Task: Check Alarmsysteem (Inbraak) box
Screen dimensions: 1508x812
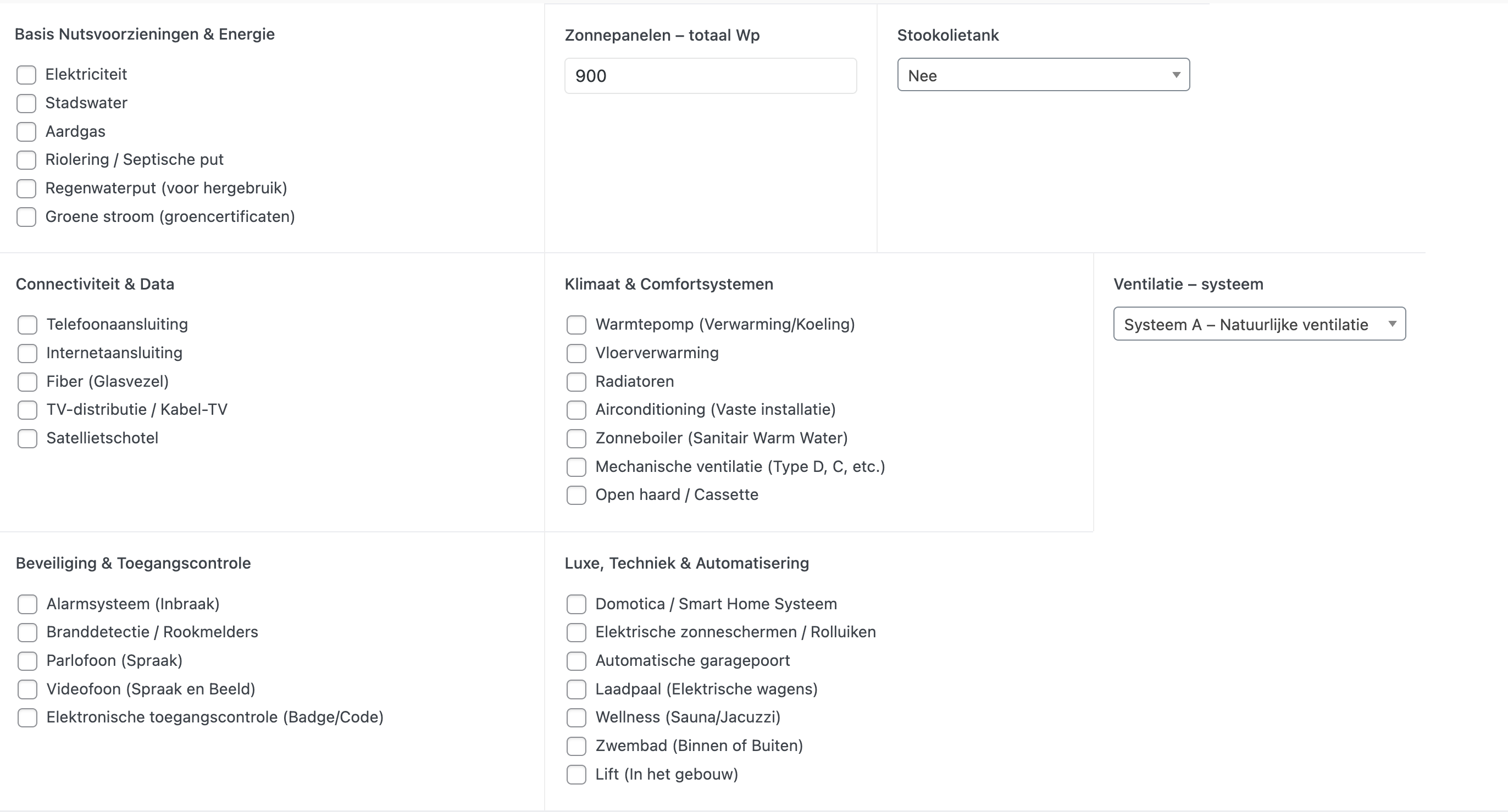Action: pyautogui.click(x=27, y=604)
